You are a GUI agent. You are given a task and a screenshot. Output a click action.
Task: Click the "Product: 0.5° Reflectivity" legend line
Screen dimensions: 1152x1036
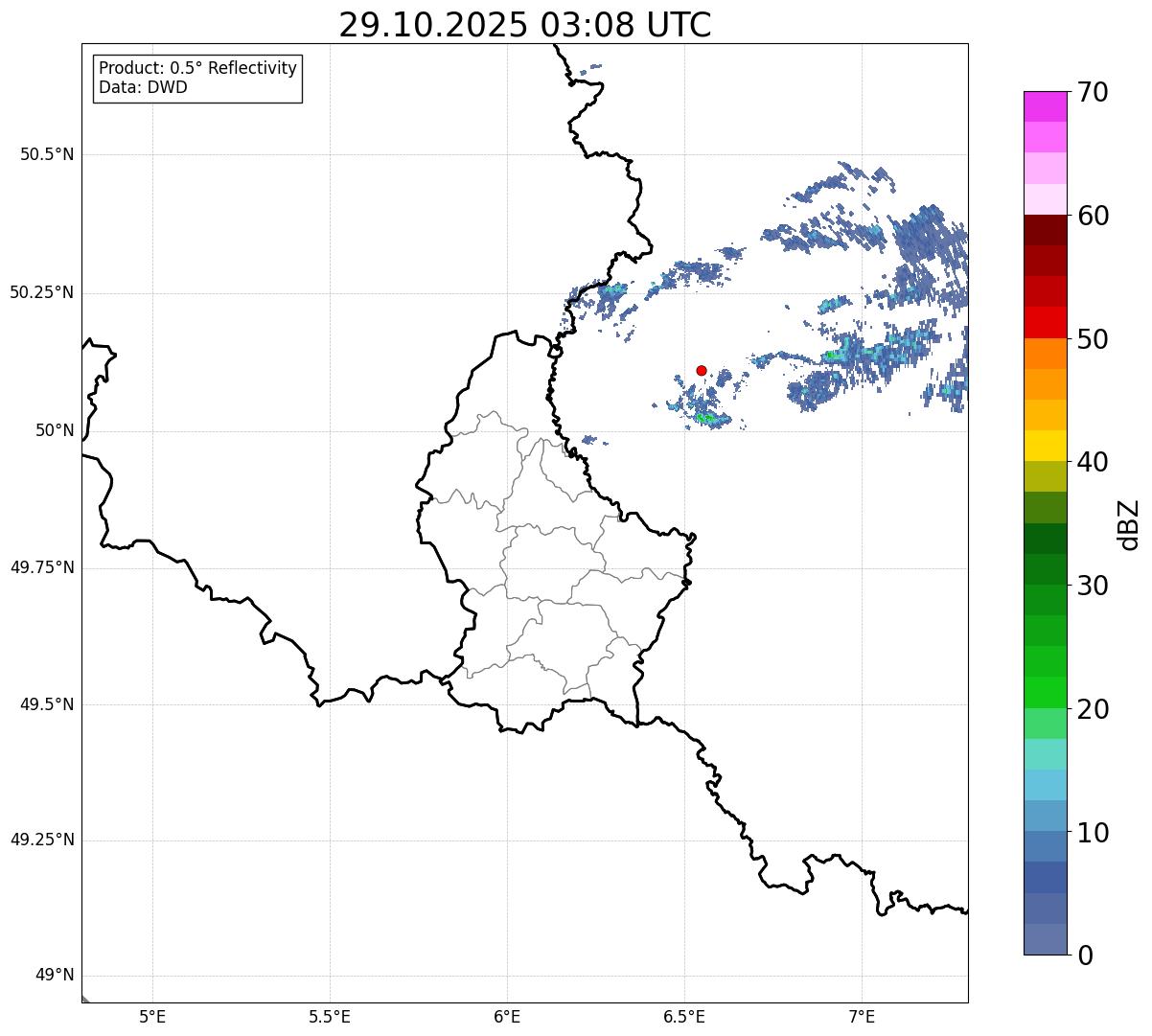pos(197,69)
